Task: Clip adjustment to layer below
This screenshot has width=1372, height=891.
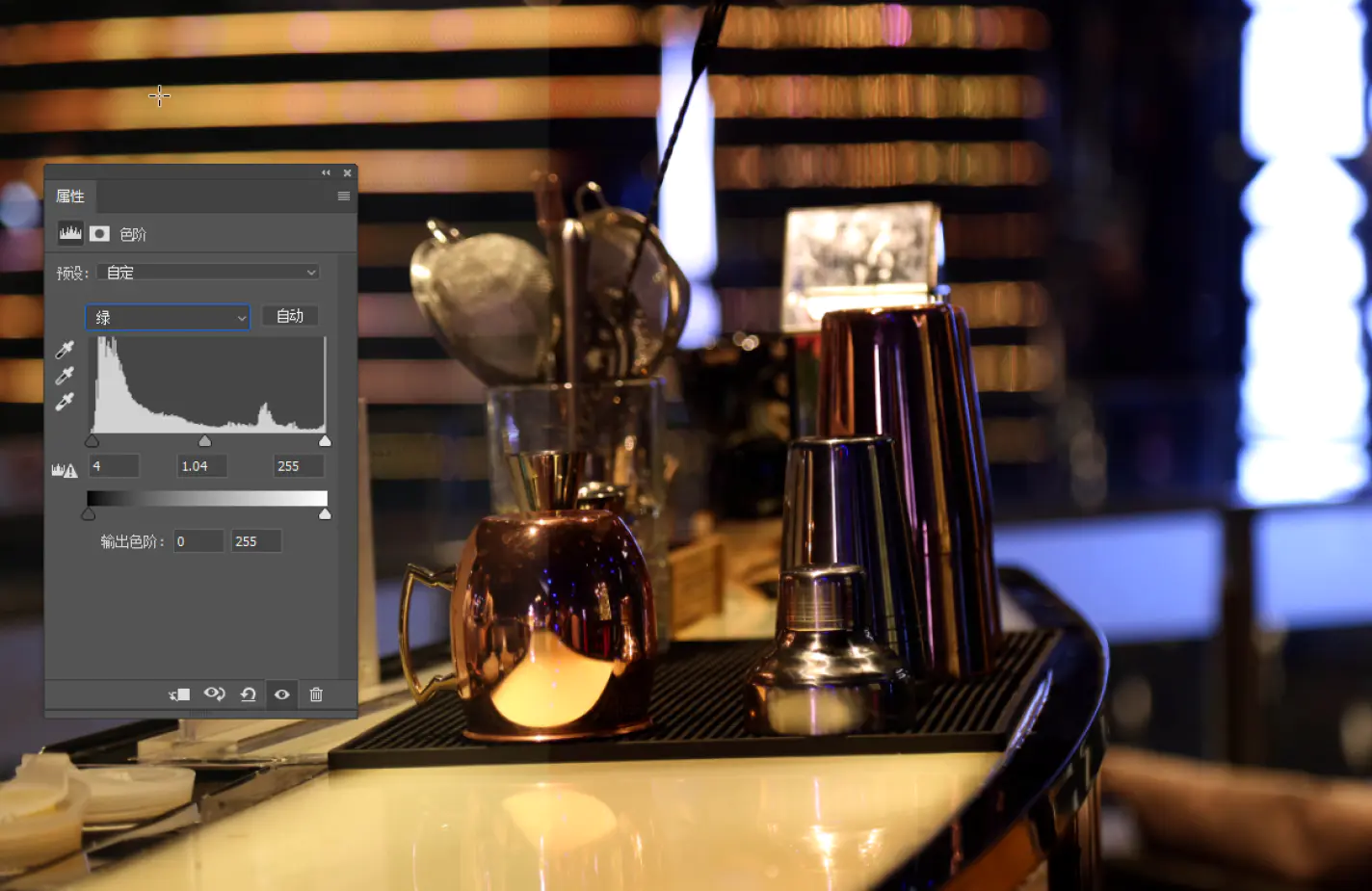Action: click(x=179, y=694)
